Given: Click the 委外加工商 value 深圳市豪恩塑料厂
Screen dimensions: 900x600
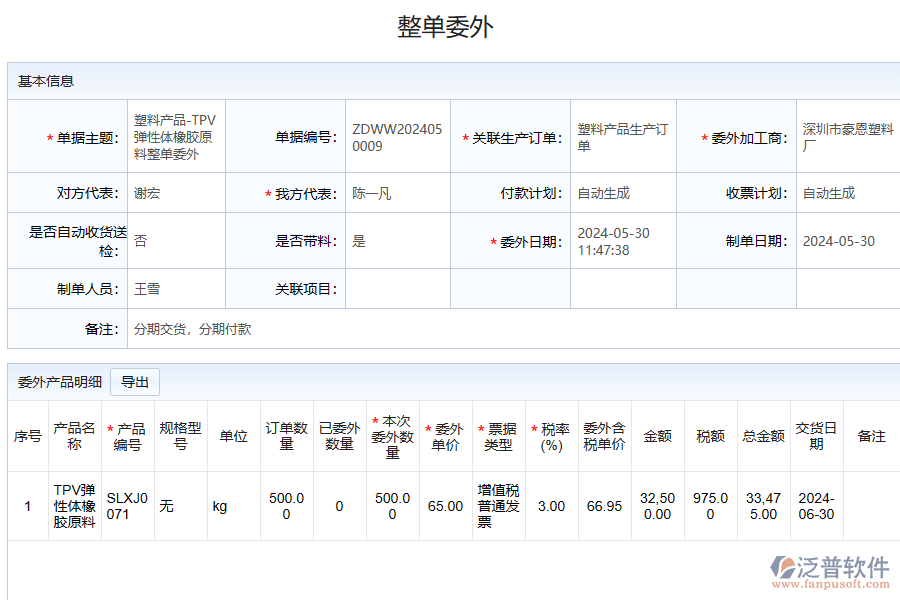Looking at the screenshot, I should [x=845, y=136].
